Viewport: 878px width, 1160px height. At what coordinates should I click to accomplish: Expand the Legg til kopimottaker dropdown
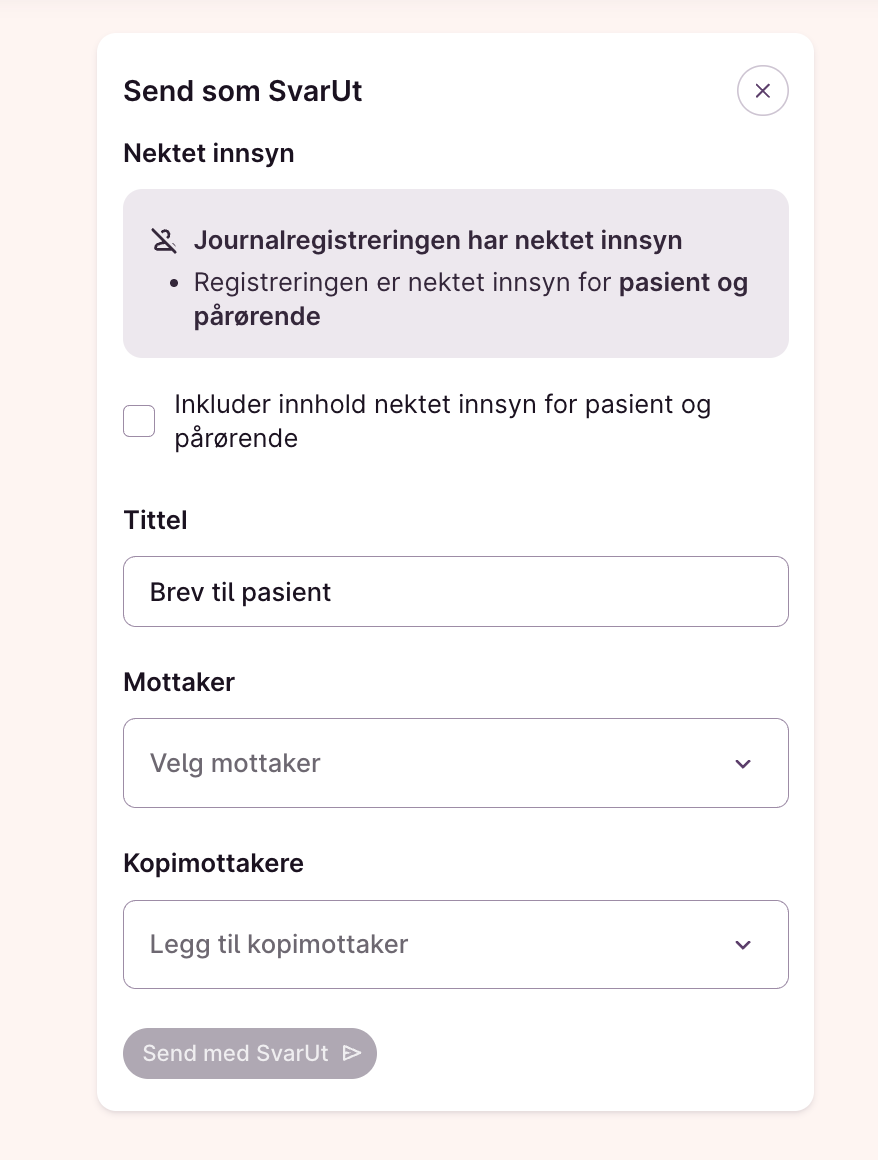pos(440,945)
